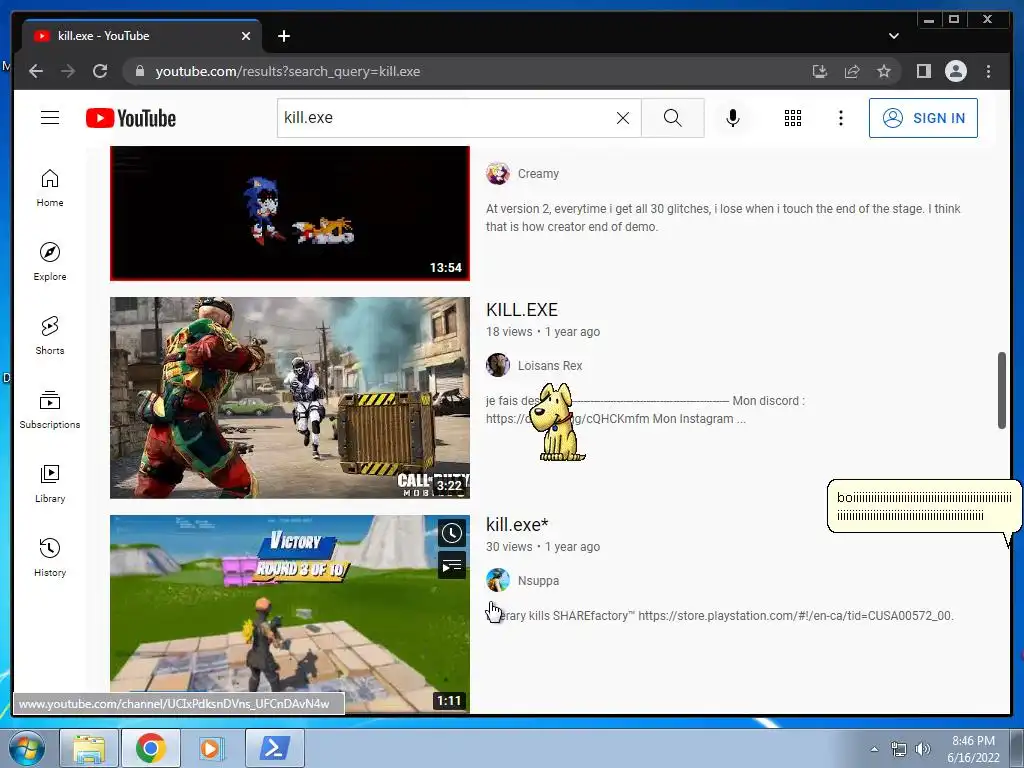
Task: Click the network tray icon
Action: (x=899, y=749)
